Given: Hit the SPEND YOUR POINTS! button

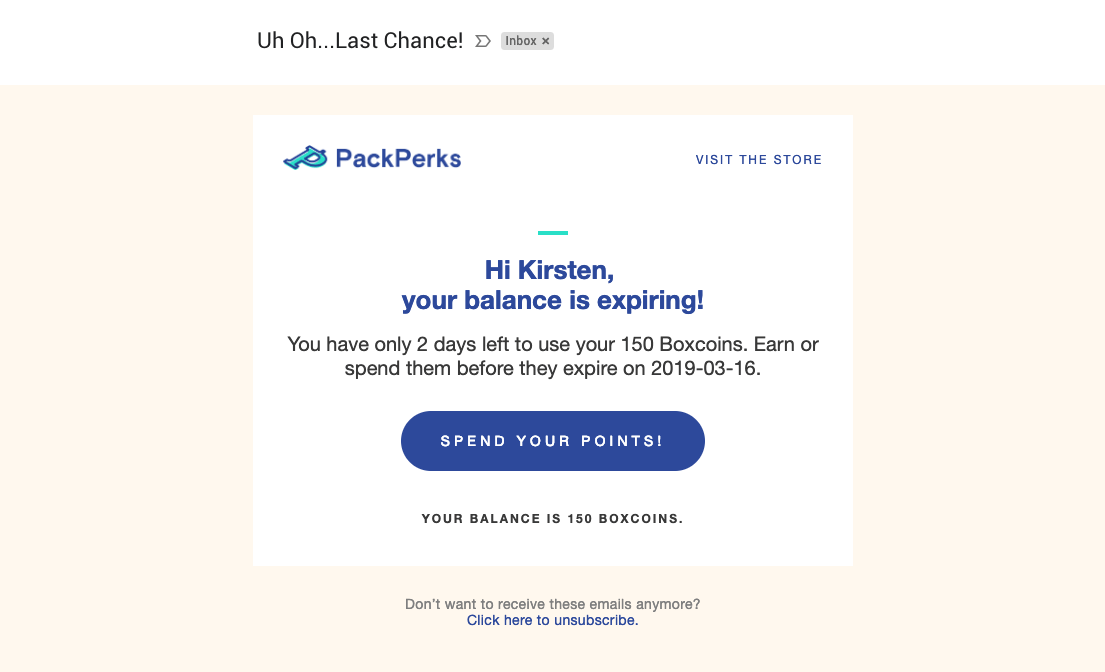Looking at the screenshot, I should pos(552,441).
